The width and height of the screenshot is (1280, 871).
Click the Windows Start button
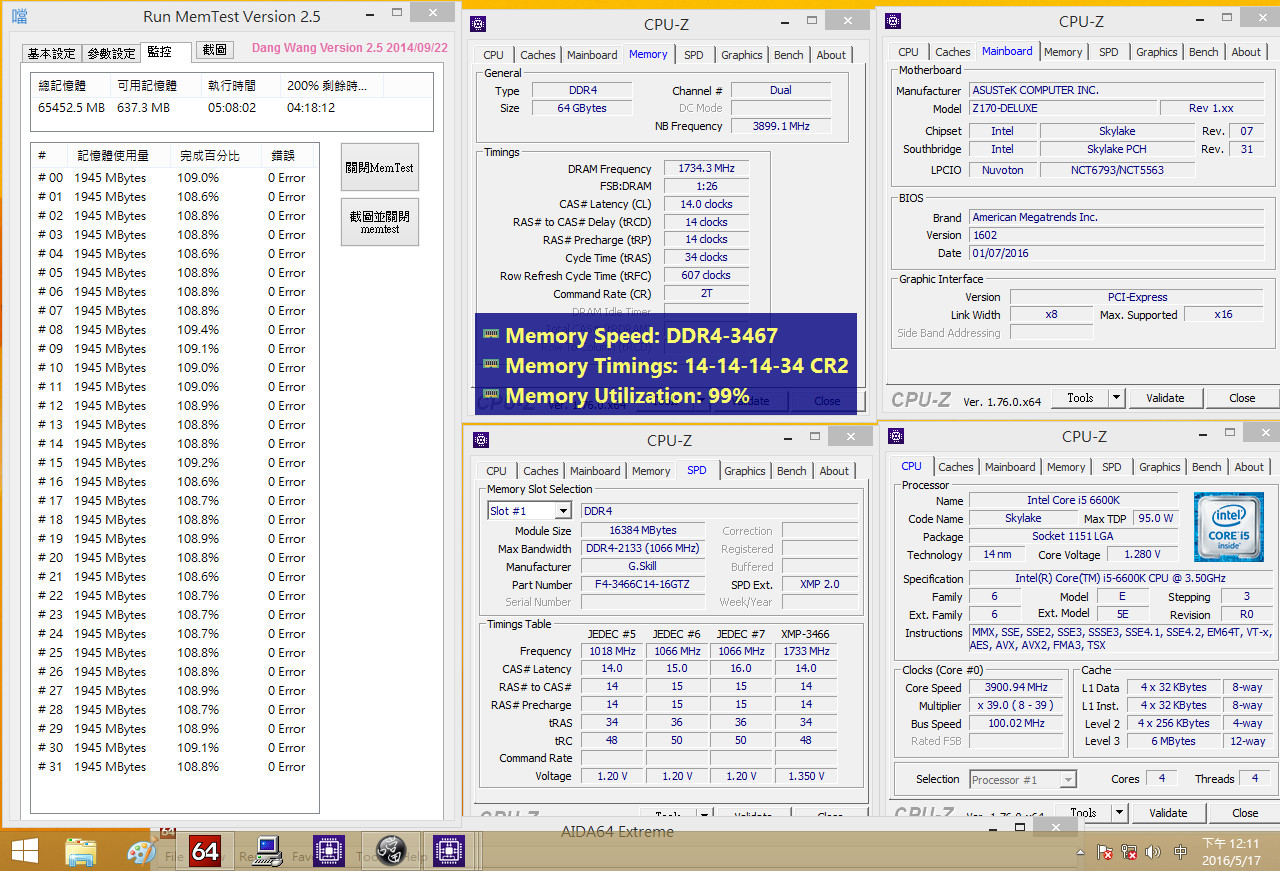(26, 851)
